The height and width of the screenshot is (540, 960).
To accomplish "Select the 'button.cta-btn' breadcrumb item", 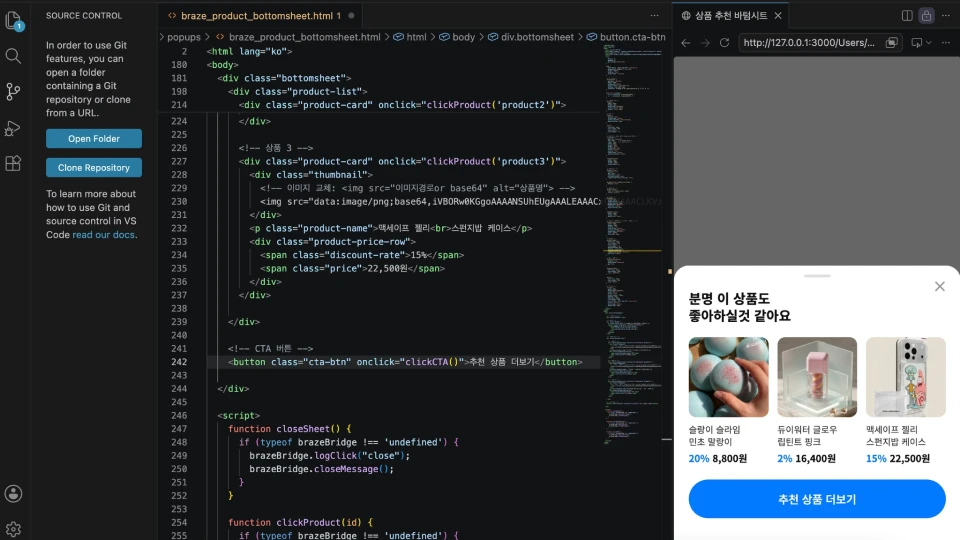I will pos(626,37).
